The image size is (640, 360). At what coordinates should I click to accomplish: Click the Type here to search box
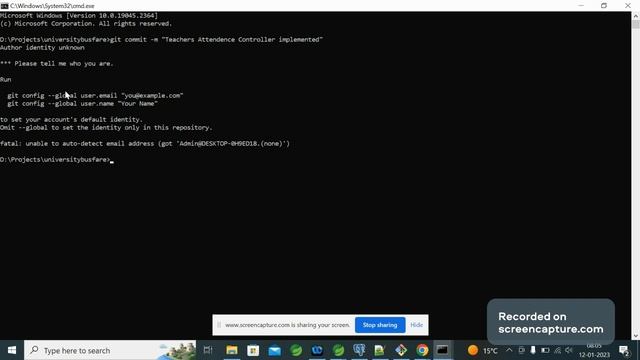tap(110, 350)
